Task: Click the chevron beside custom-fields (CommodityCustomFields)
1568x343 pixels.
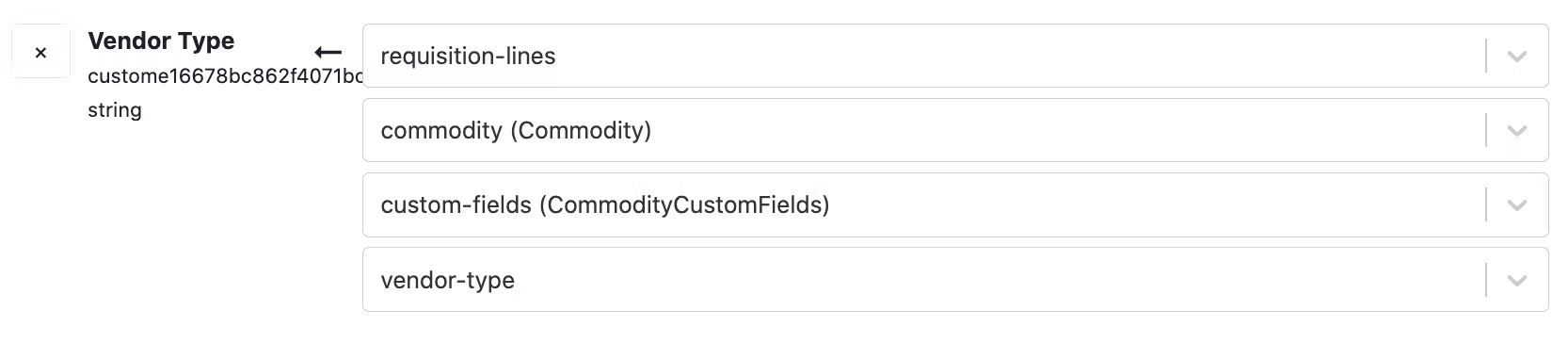Action: click(1516, 205)
